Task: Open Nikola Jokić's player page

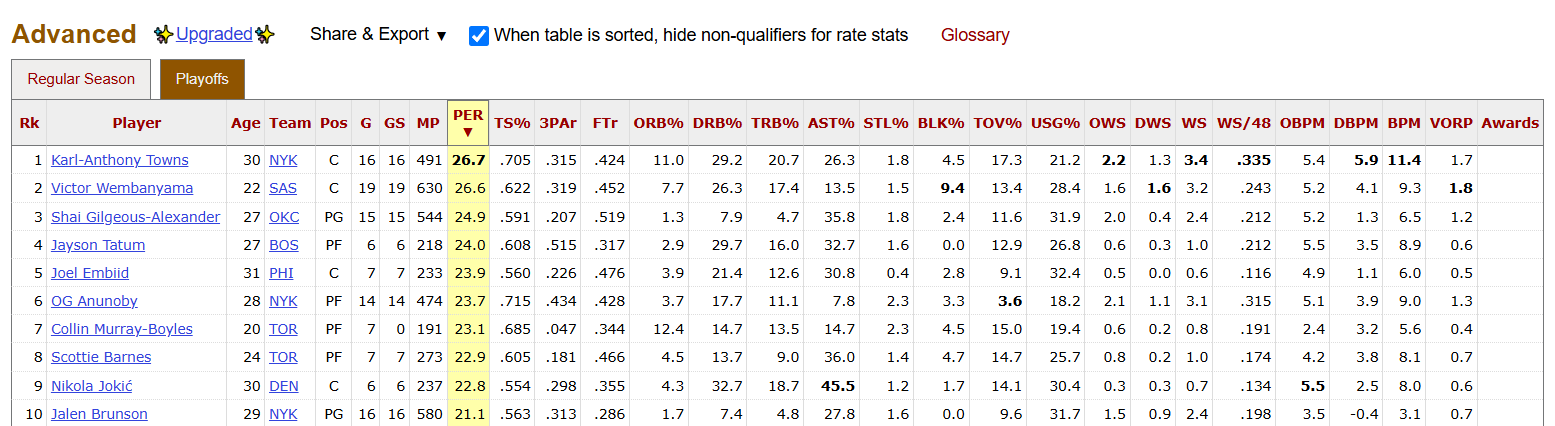Action: [92, 386]
